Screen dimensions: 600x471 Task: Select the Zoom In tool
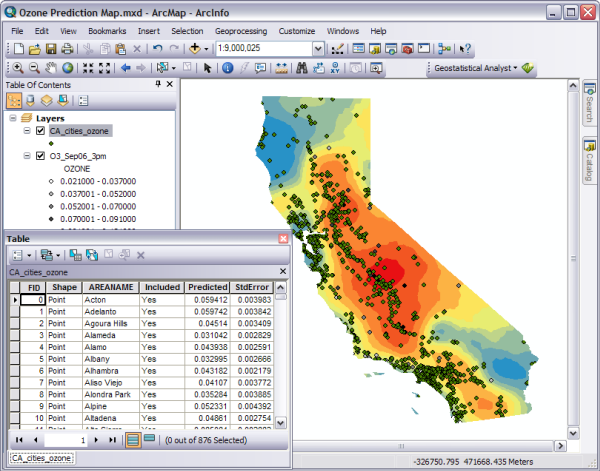coord(18,68)
